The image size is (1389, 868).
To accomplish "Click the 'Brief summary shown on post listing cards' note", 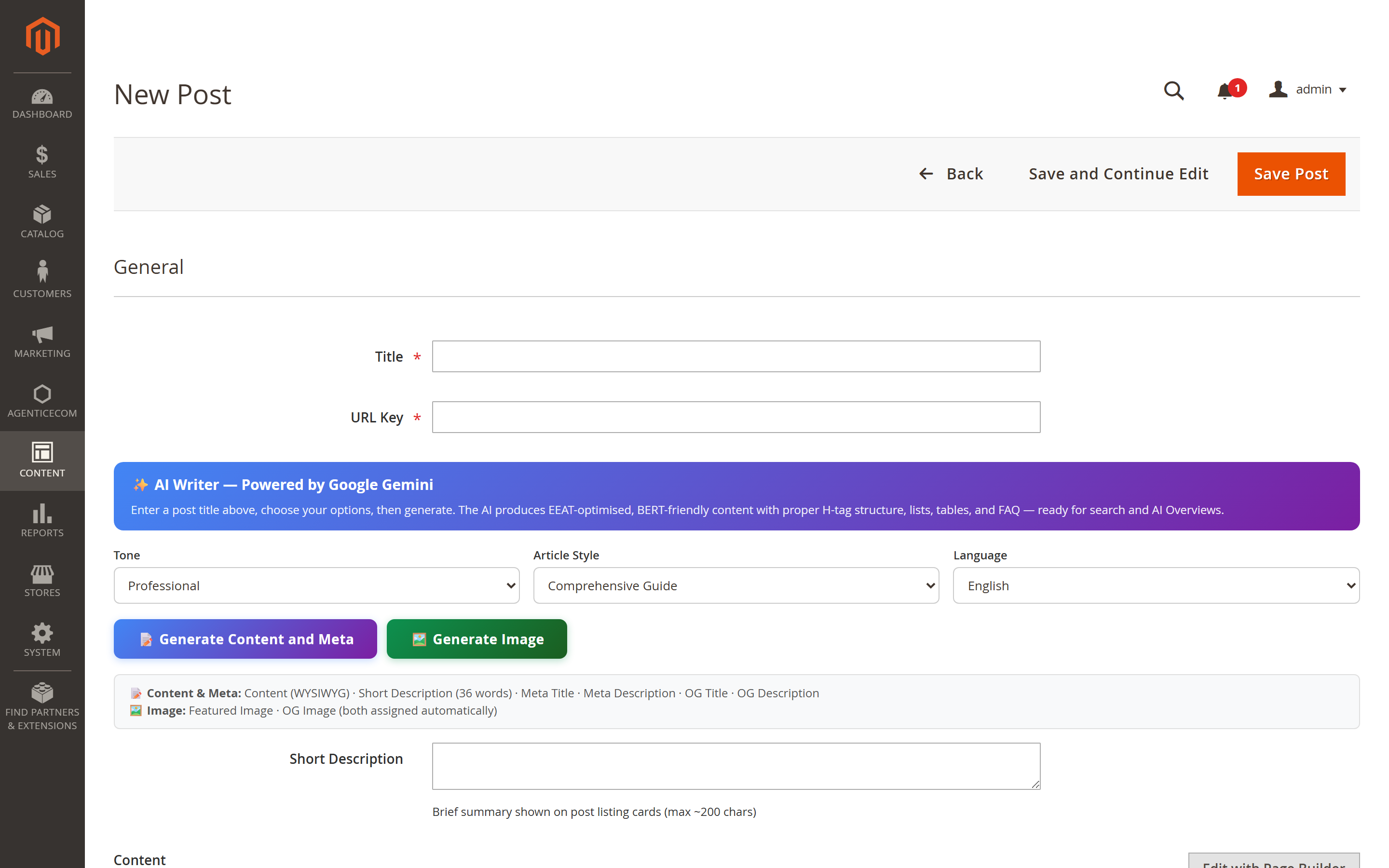I will [594, 812].
